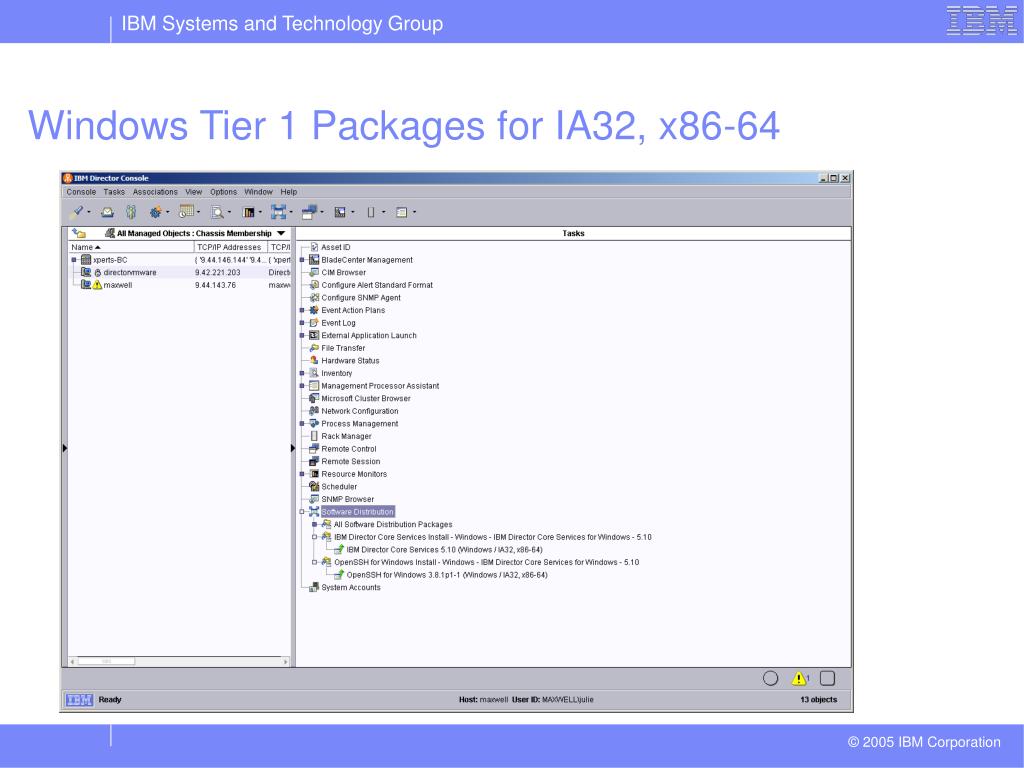The width and height of the screenshot is (1024, 768).
Task: Click the TCP/IP Addresses column header
Action: [x=231, y=248]
